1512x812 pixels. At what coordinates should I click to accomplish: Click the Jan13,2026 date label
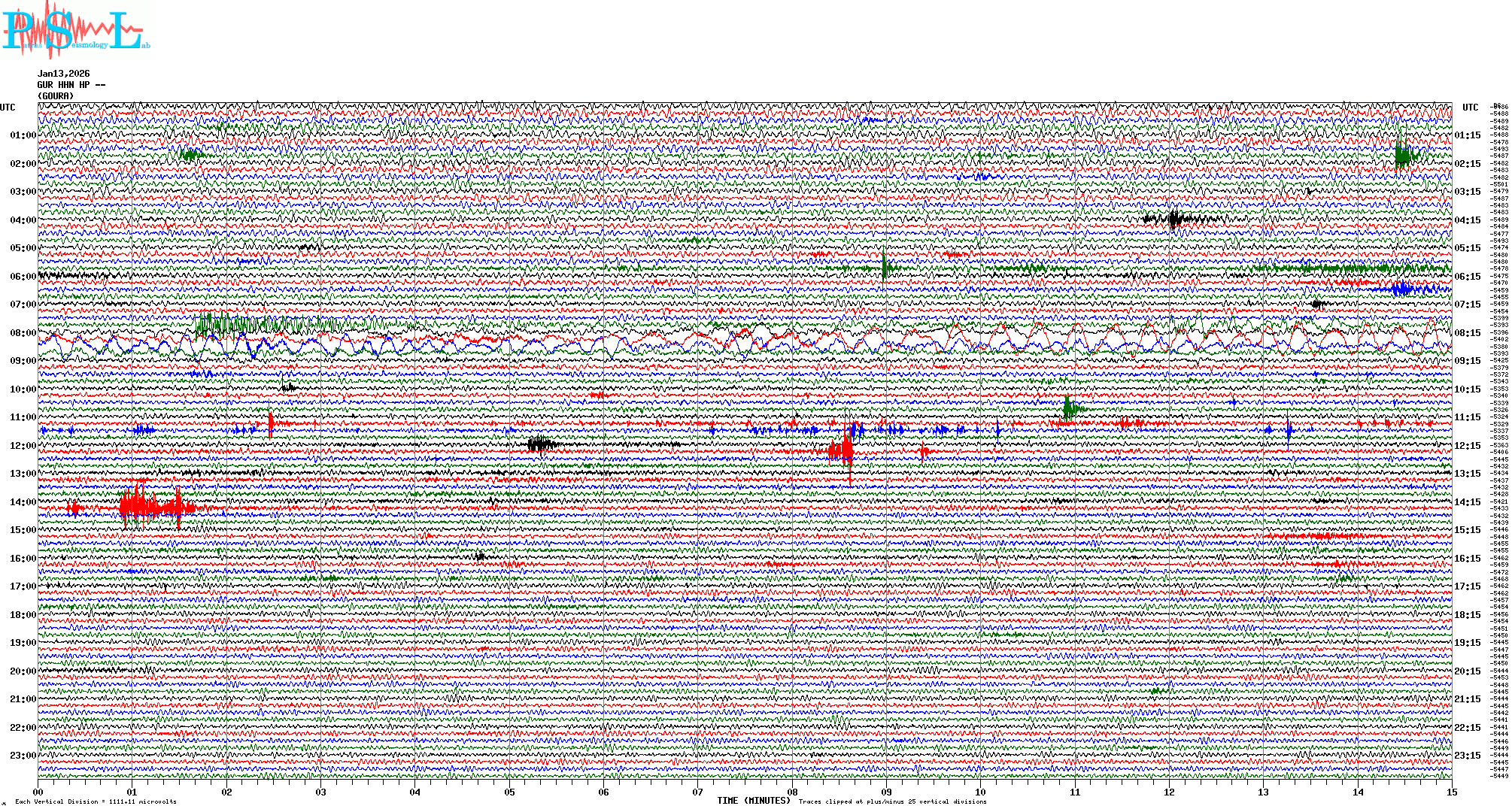[x=63, y=74]
